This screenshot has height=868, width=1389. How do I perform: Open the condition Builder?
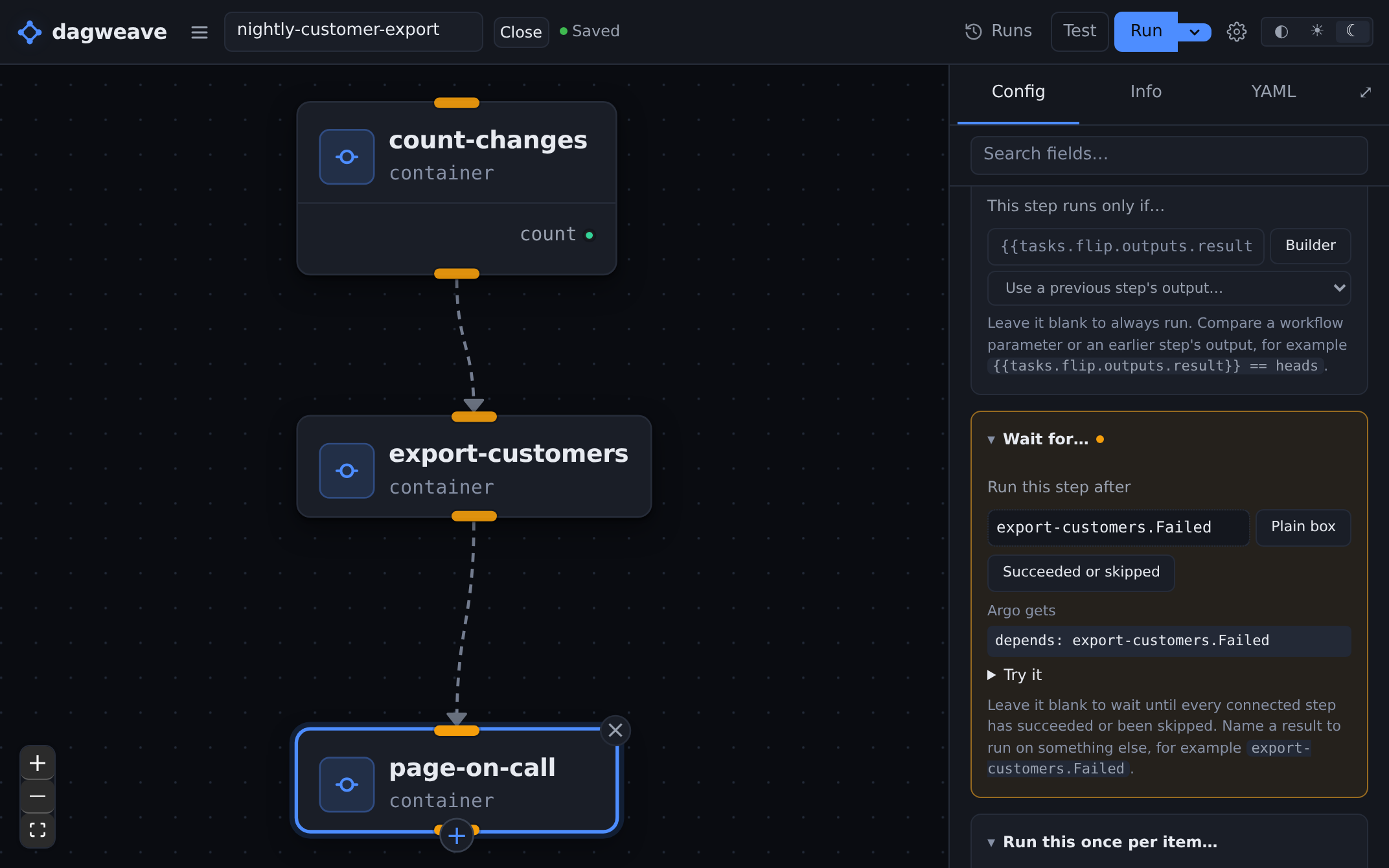coord(1310,246)
